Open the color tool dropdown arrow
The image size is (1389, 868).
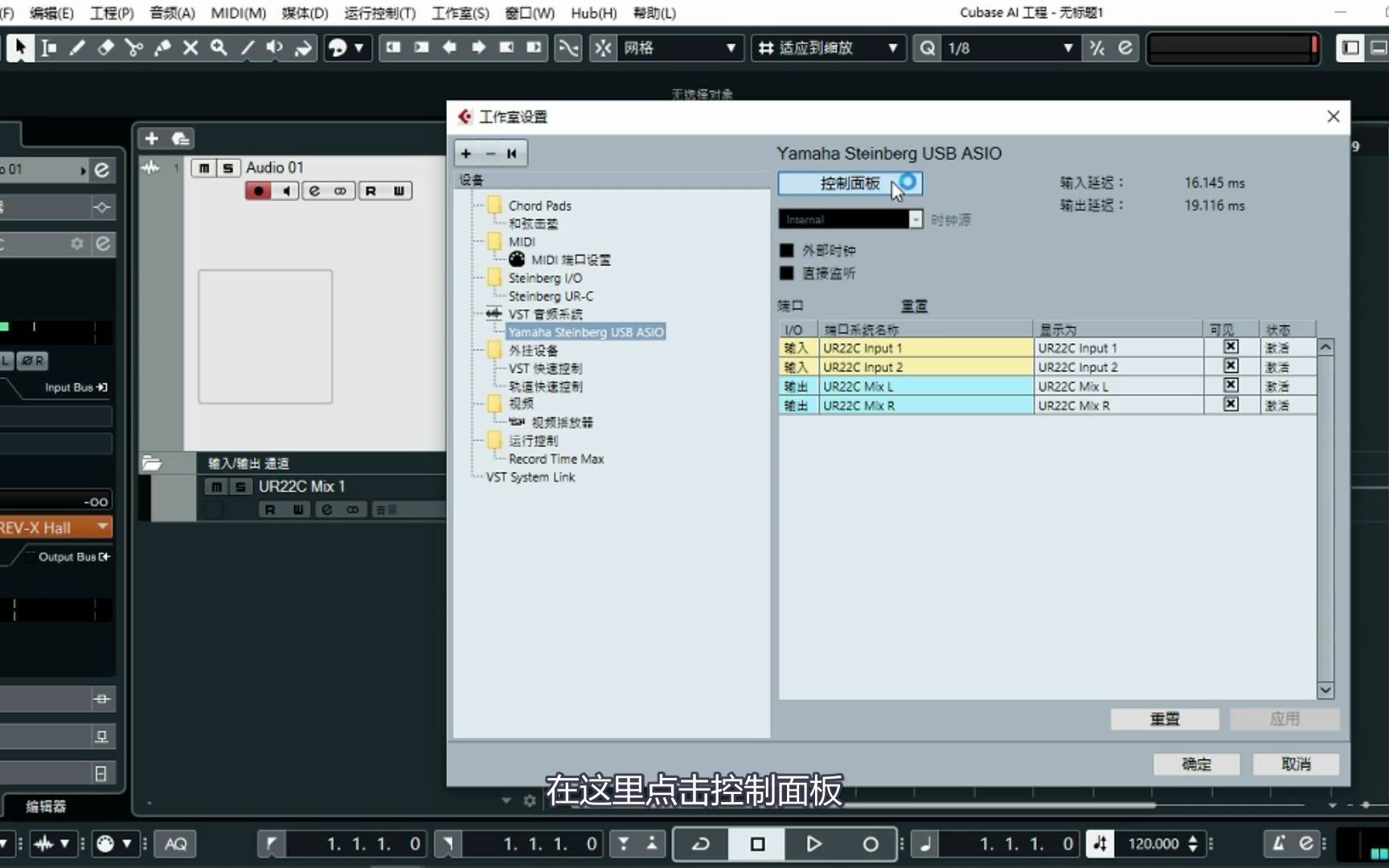[x=359, y=47]
